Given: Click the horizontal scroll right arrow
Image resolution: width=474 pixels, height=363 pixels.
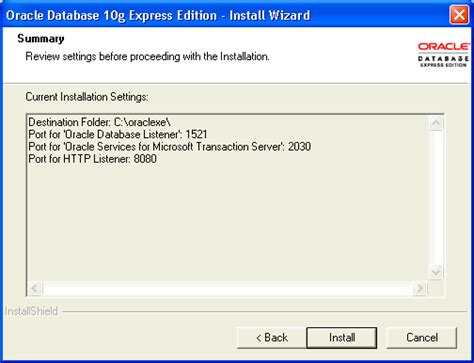Looking at the screenshot, I should 420,288.
